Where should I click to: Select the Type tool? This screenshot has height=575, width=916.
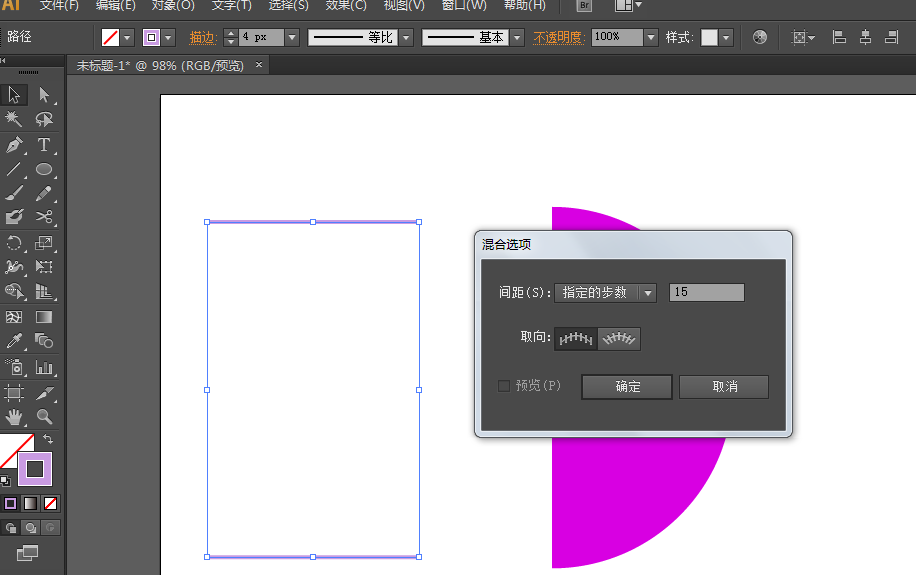pos(44,144)
